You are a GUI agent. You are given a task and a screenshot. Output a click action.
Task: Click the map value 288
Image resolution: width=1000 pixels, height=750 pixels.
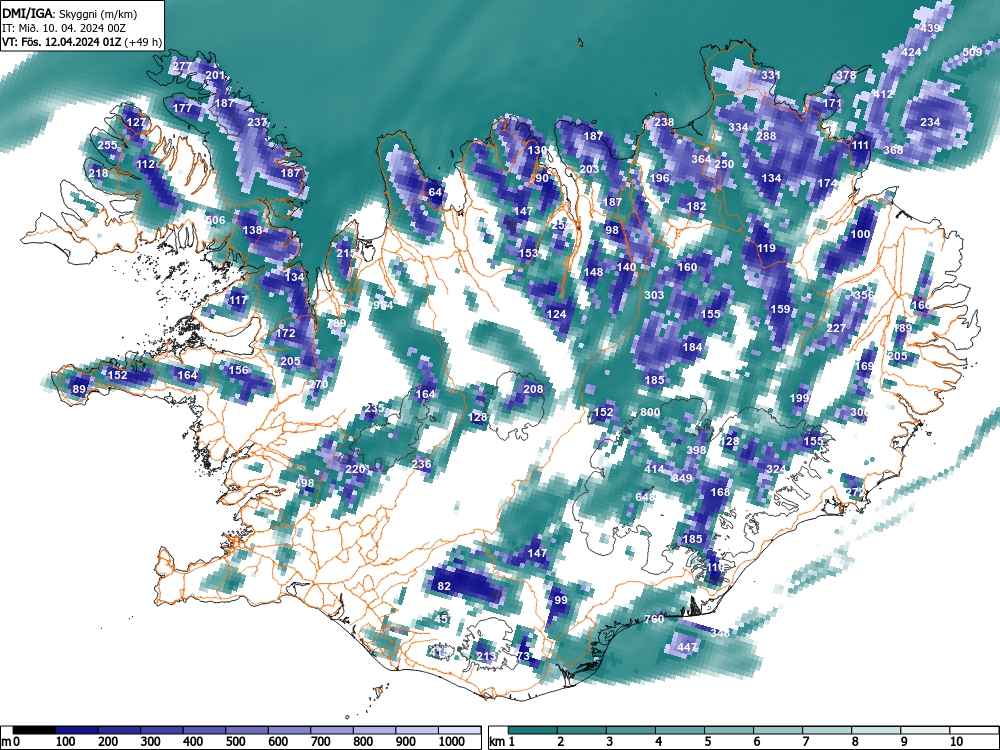[x=766, y=136]
